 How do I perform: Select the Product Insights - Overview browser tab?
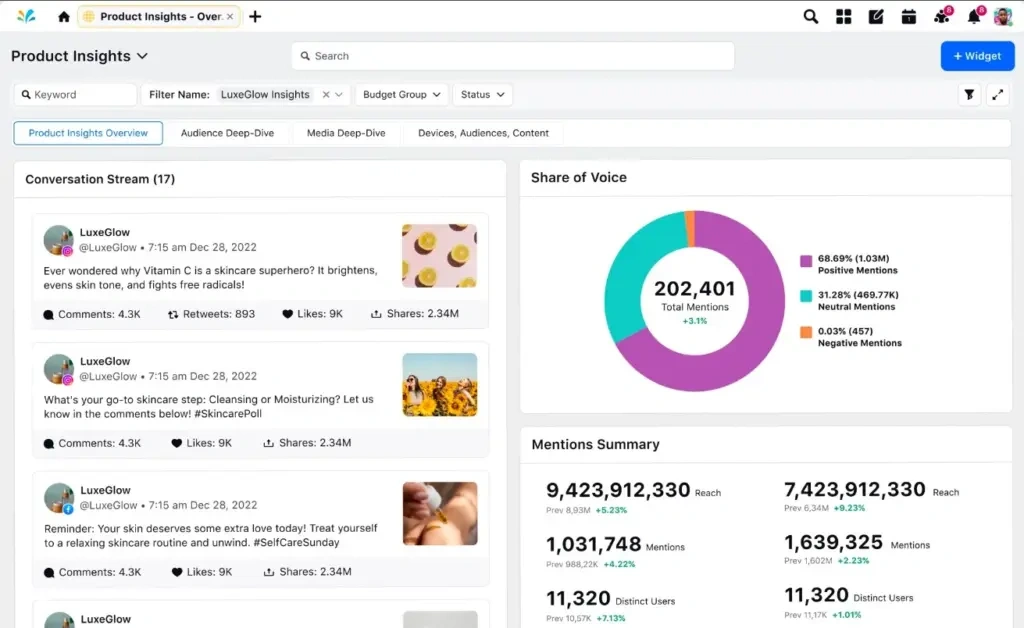pyautogui.click(x=159, y=16)
